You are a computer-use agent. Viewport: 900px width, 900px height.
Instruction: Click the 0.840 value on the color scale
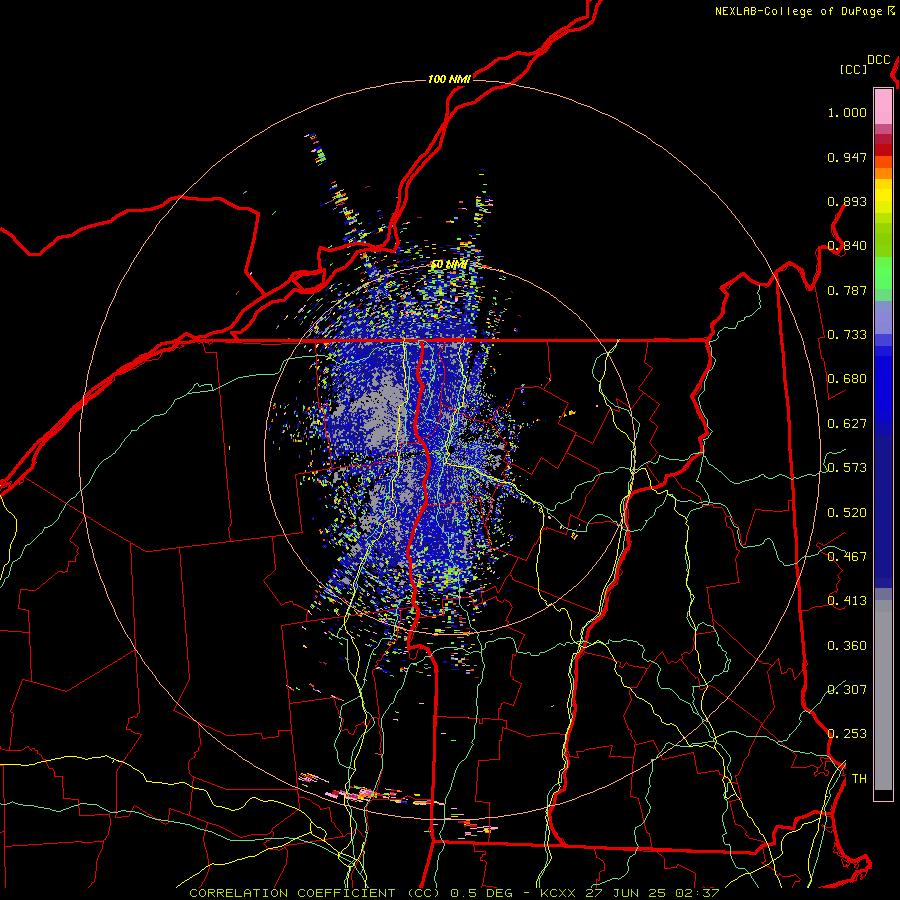(847, 246)
